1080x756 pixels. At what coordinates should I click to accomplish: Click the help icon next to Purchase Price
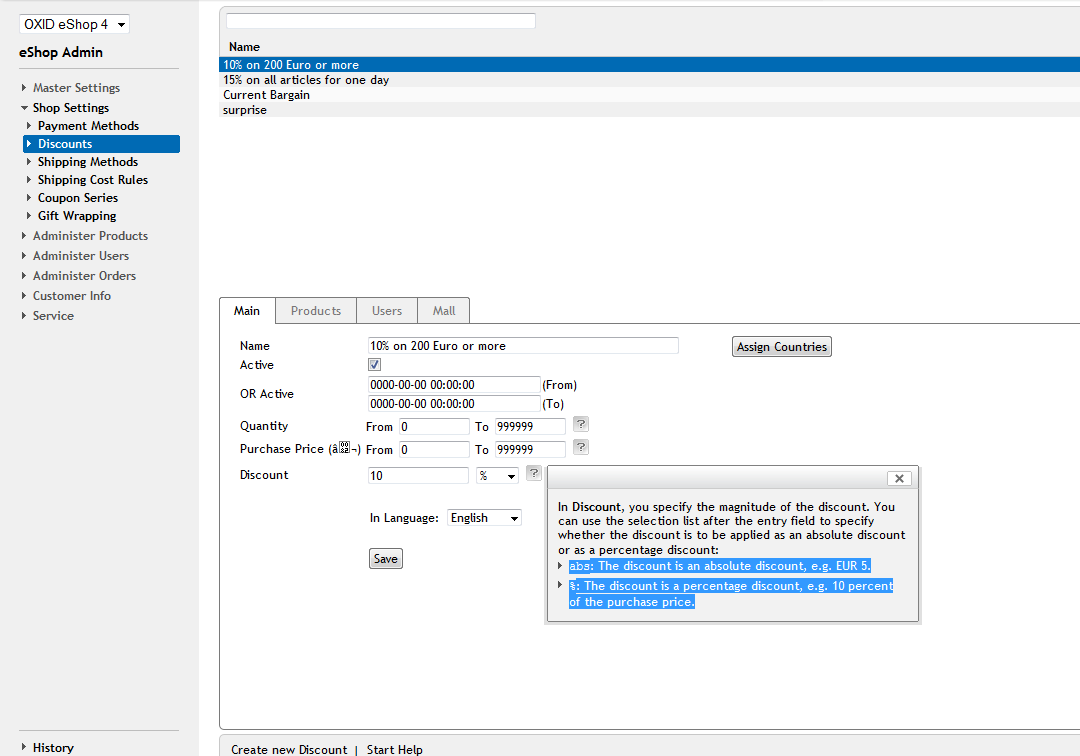click(x=580, y=448)
